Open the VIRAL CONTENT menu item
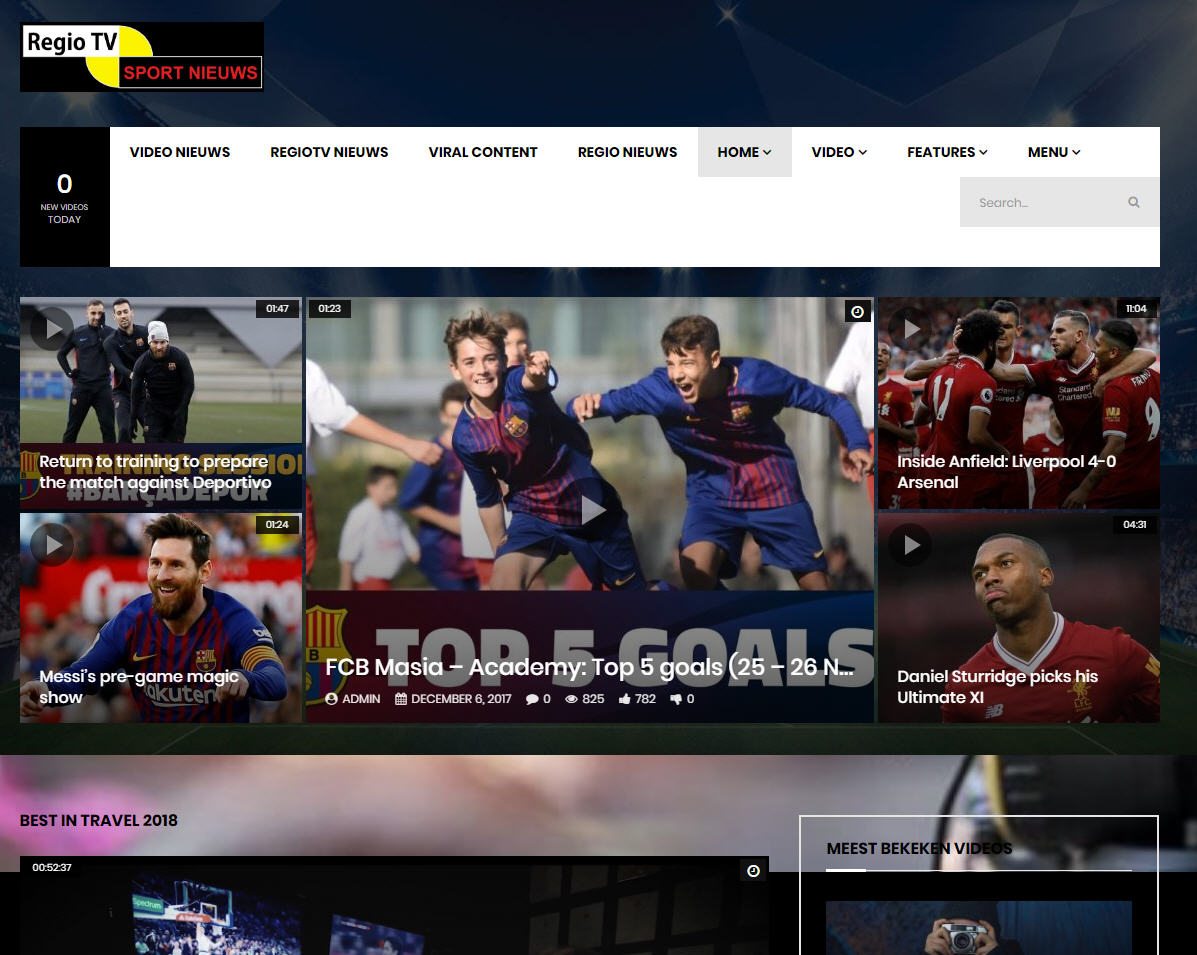 coord(482,152)
